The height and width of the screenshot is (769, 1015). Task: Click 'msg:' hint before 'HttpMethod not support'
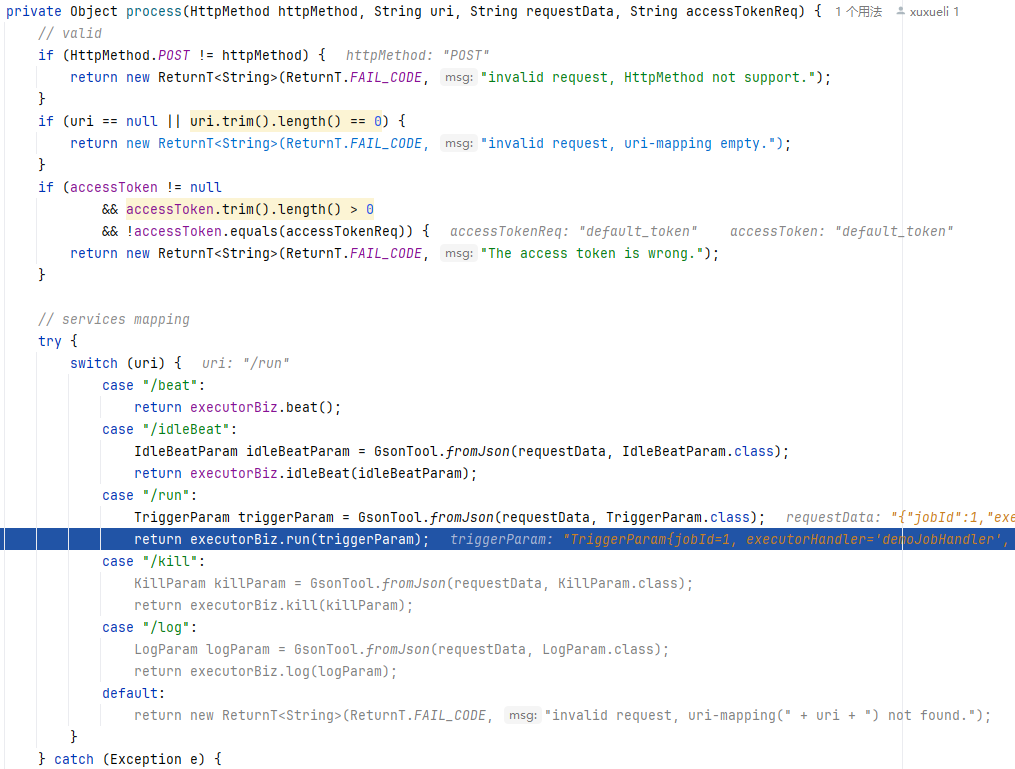[x=459, y=77]
